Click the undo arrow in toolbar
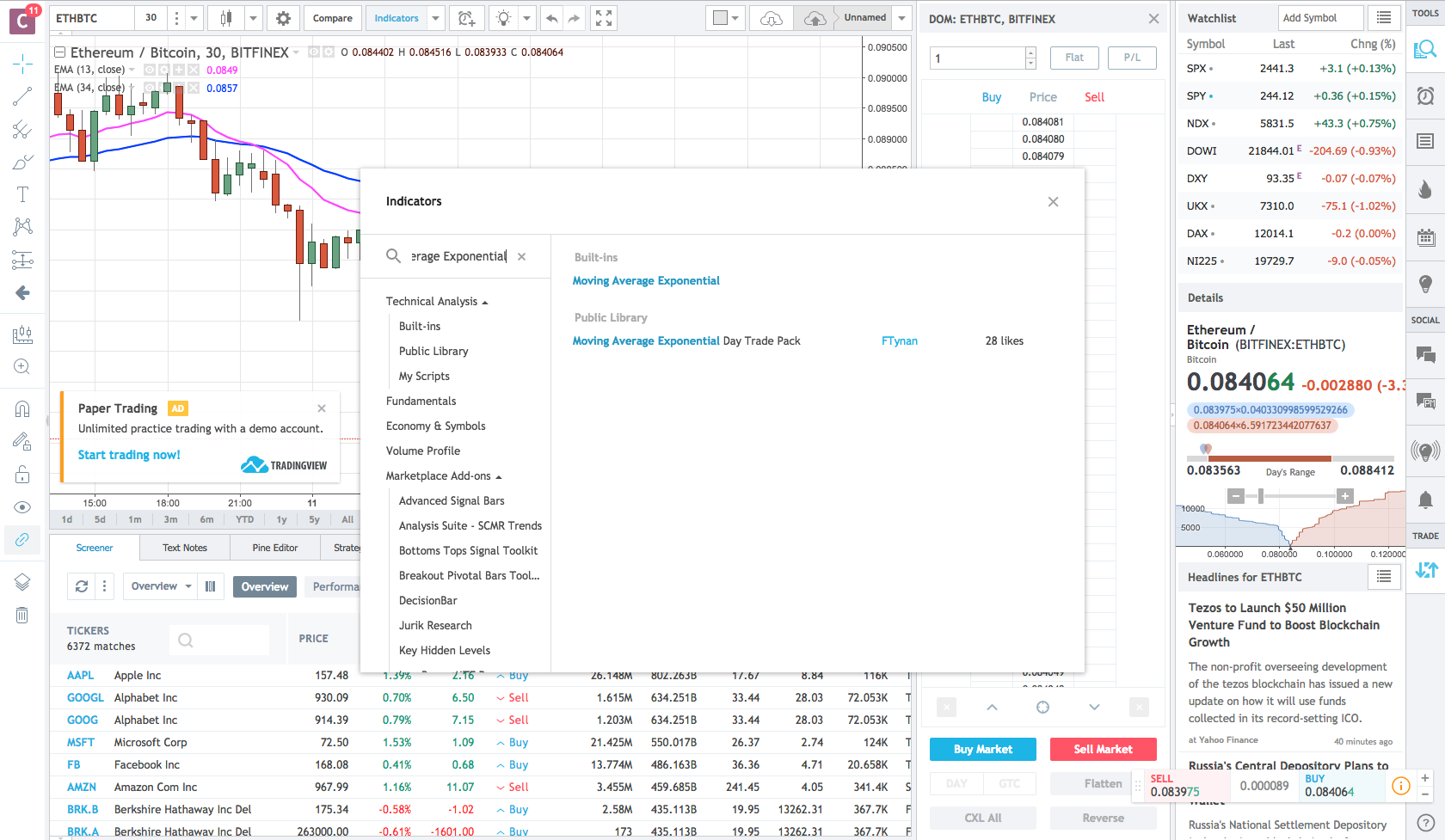The image size is (1445, 840). click(x=552, y=18)
